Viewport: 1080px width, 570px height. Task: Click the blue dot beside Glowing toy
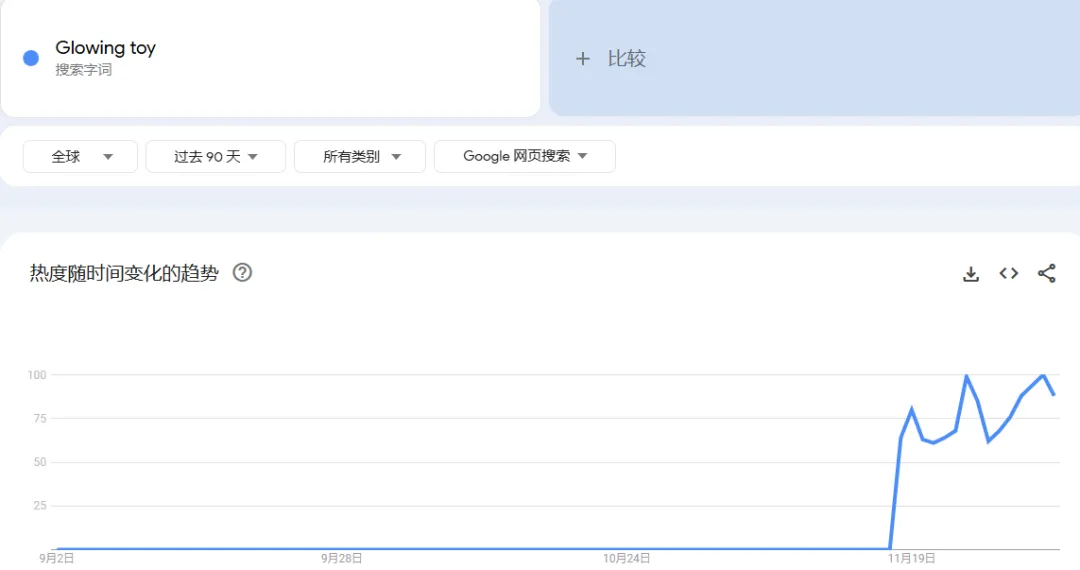click(31, 58)
